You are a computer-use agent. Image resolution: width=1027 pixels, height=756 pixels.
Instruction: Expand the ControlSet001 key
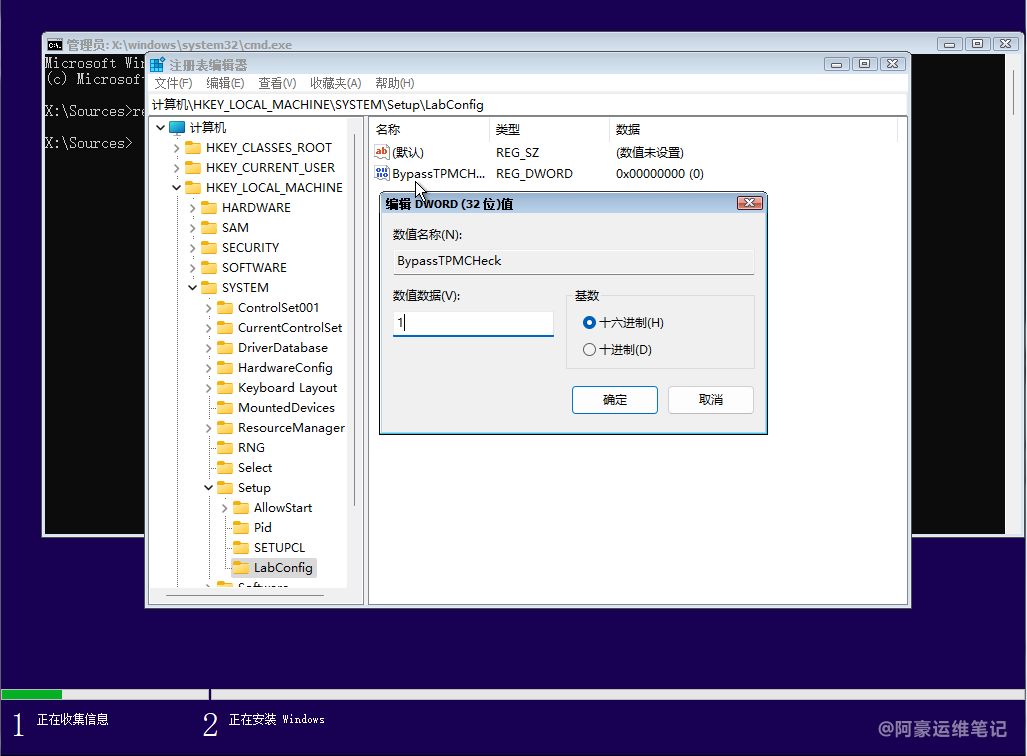click(x=209, y=308)
